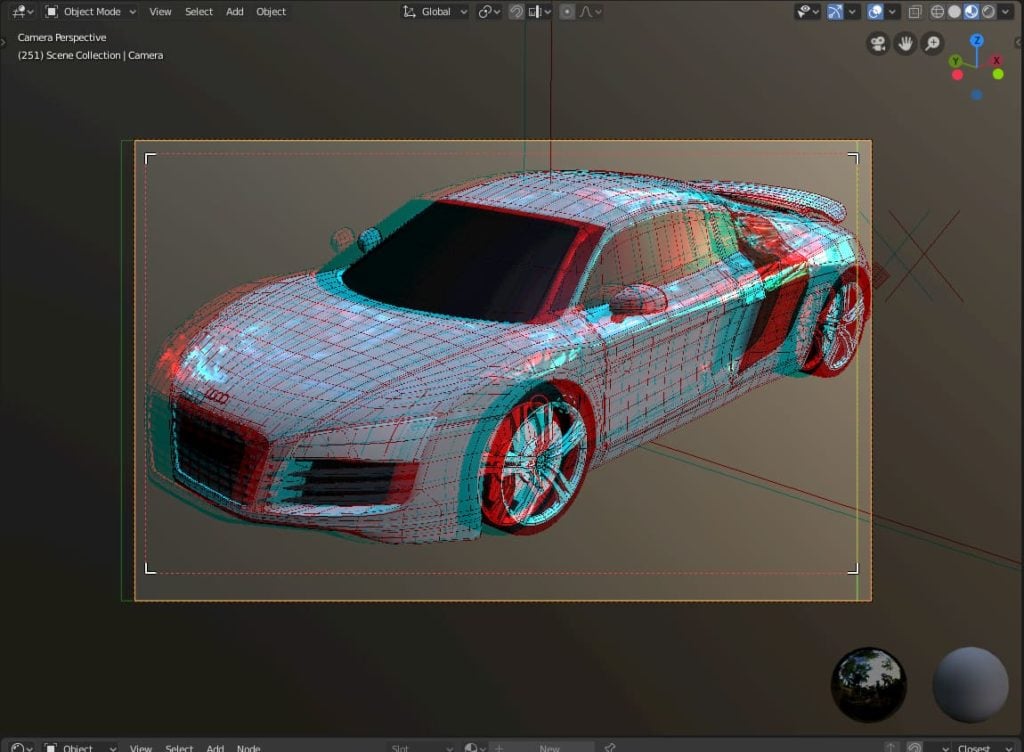The height and width of the screenshot is (752, 1024).
Task: Open the Select menu in viewport header
Action: pos(199,12)
